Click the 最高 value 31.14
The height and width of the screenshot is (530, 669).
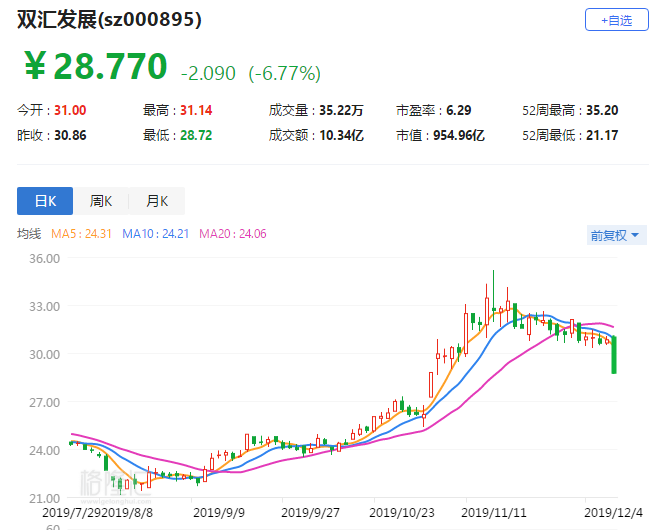(x=196, y=111)
